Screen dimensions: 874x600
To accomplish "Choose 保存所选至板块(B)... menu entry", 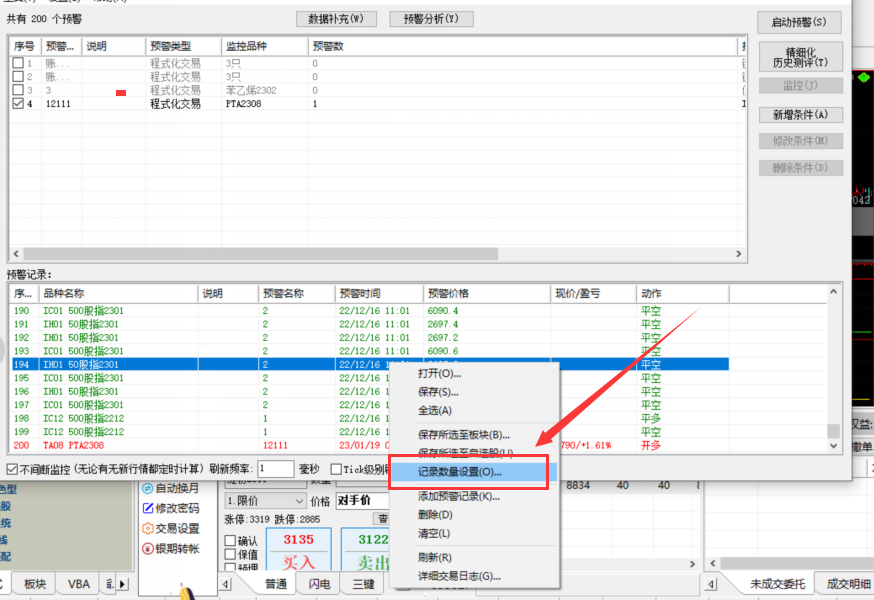I will (x=464, y=435).
